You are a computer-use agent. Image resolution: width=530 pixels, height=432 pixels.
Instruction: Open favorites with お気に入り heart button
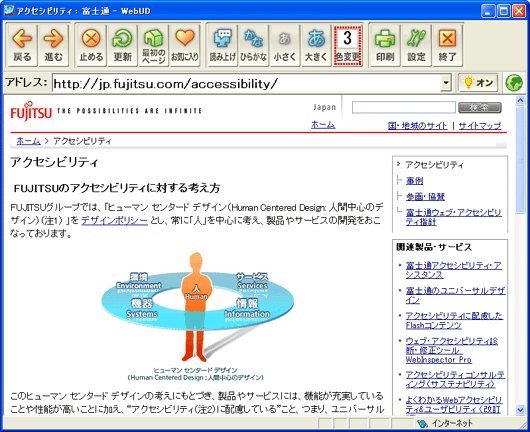185,45
